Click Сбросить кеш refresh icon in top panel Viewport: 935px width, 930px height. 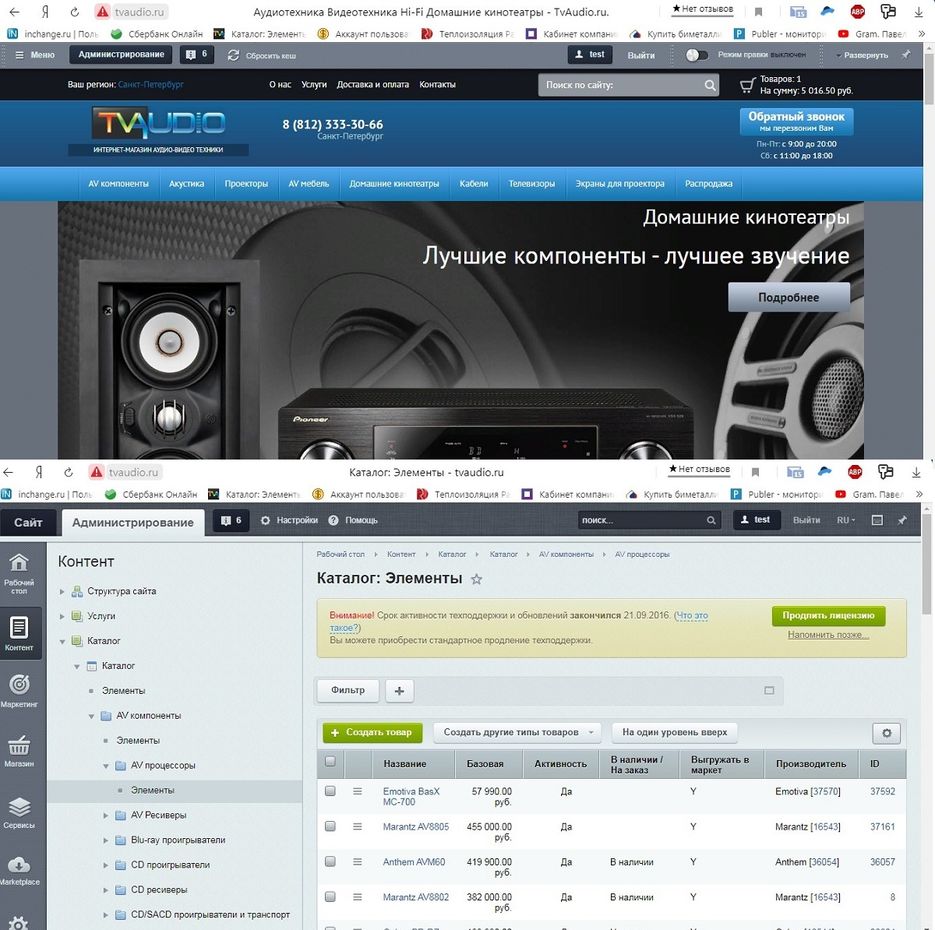click(233, 55)
